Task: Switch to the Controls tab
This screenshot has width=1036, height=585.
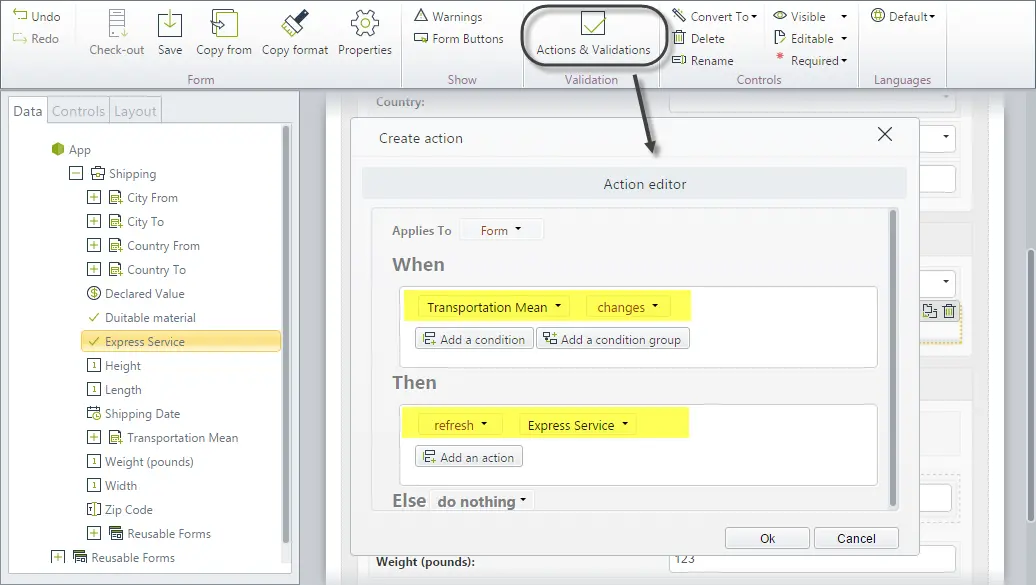Action: (x=78, y=111)
